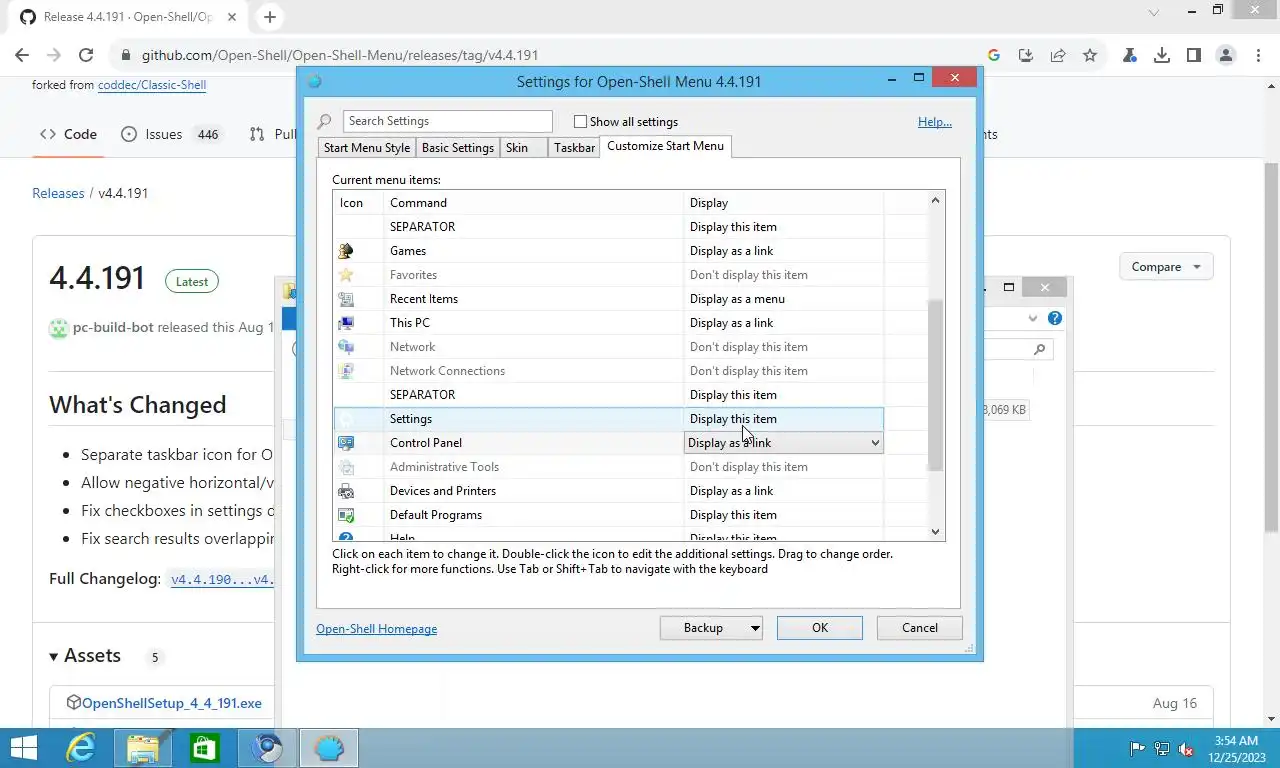
Task: Click the search magnifier icon in Settings dialog
Action: pos(324,122)
